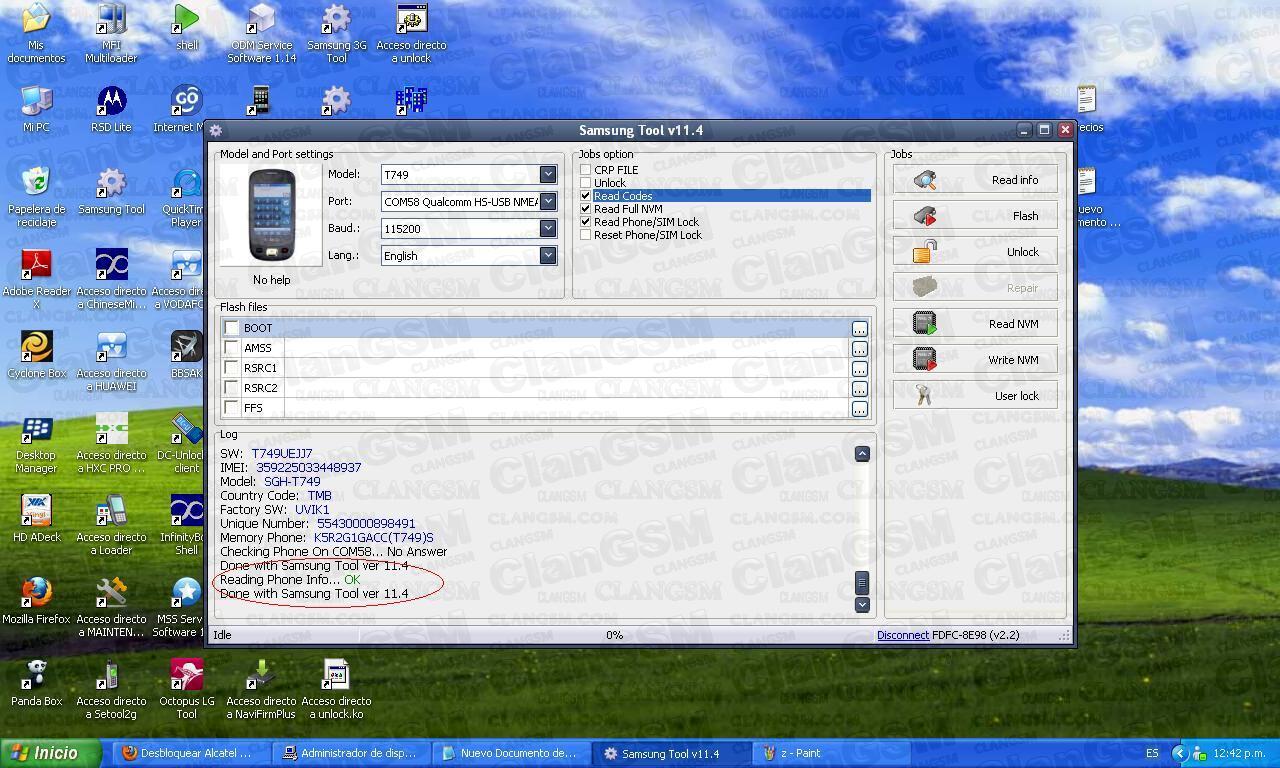This screenshot has width=1280, height=768.
Task: Click the 0% progress bar
Action: (x=614, y=635)
